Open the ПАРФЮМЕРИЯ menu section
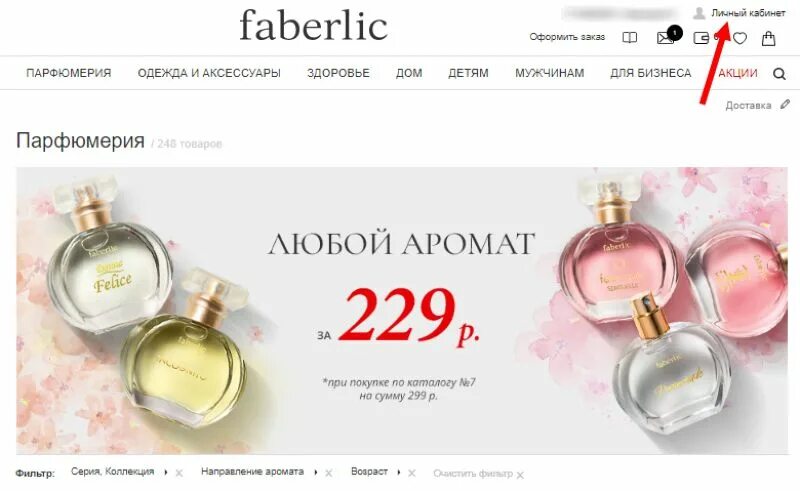The image size is (800, 491). point(68,73)
